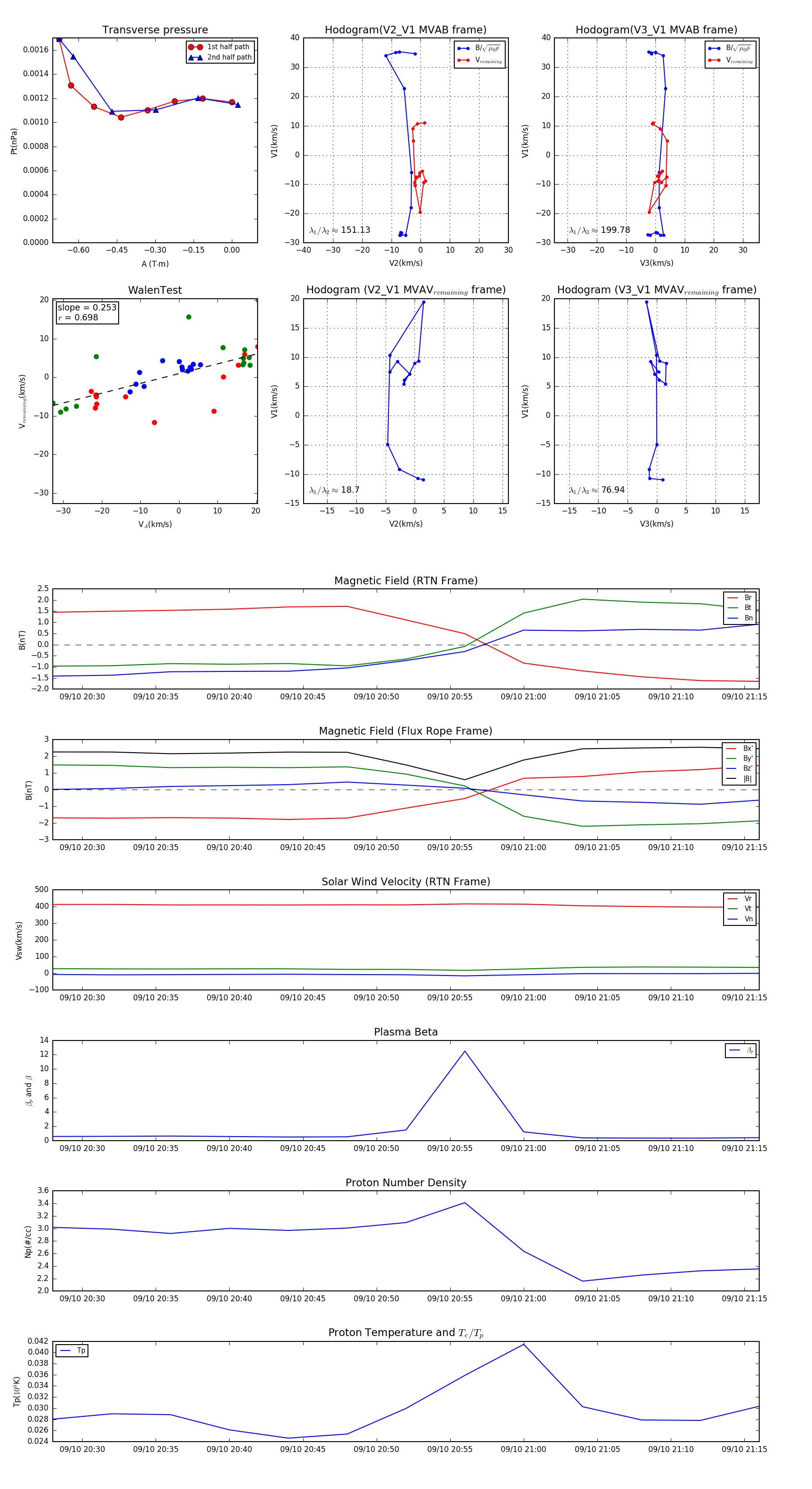Click the 'Plasma Beta' plot title
This screenshot has height=1489, width=812.
tap(406, 1032)
